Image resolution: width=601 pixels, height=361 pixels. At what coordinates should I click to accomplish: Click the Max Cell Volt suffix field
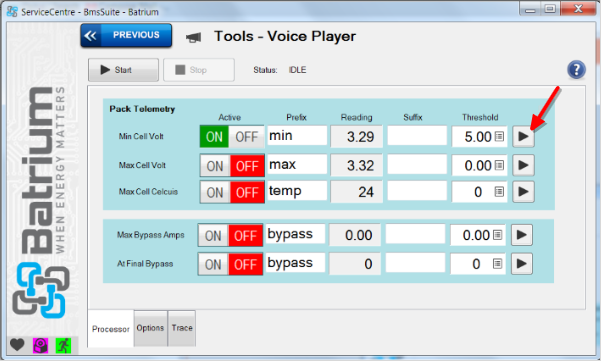pyautogui.click(x=417, y=164)
